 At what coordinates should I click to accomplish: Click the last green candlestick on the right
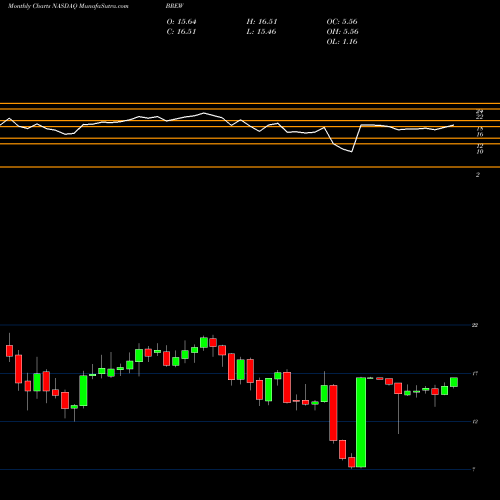click(454, 382)
